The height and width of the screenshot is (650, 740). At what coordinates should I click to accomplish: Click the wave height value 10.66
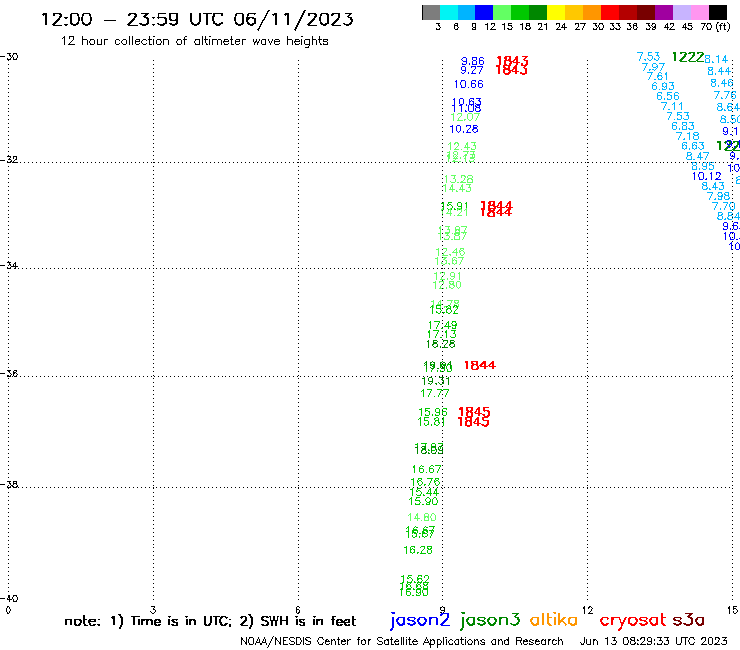tap(469, 84)
